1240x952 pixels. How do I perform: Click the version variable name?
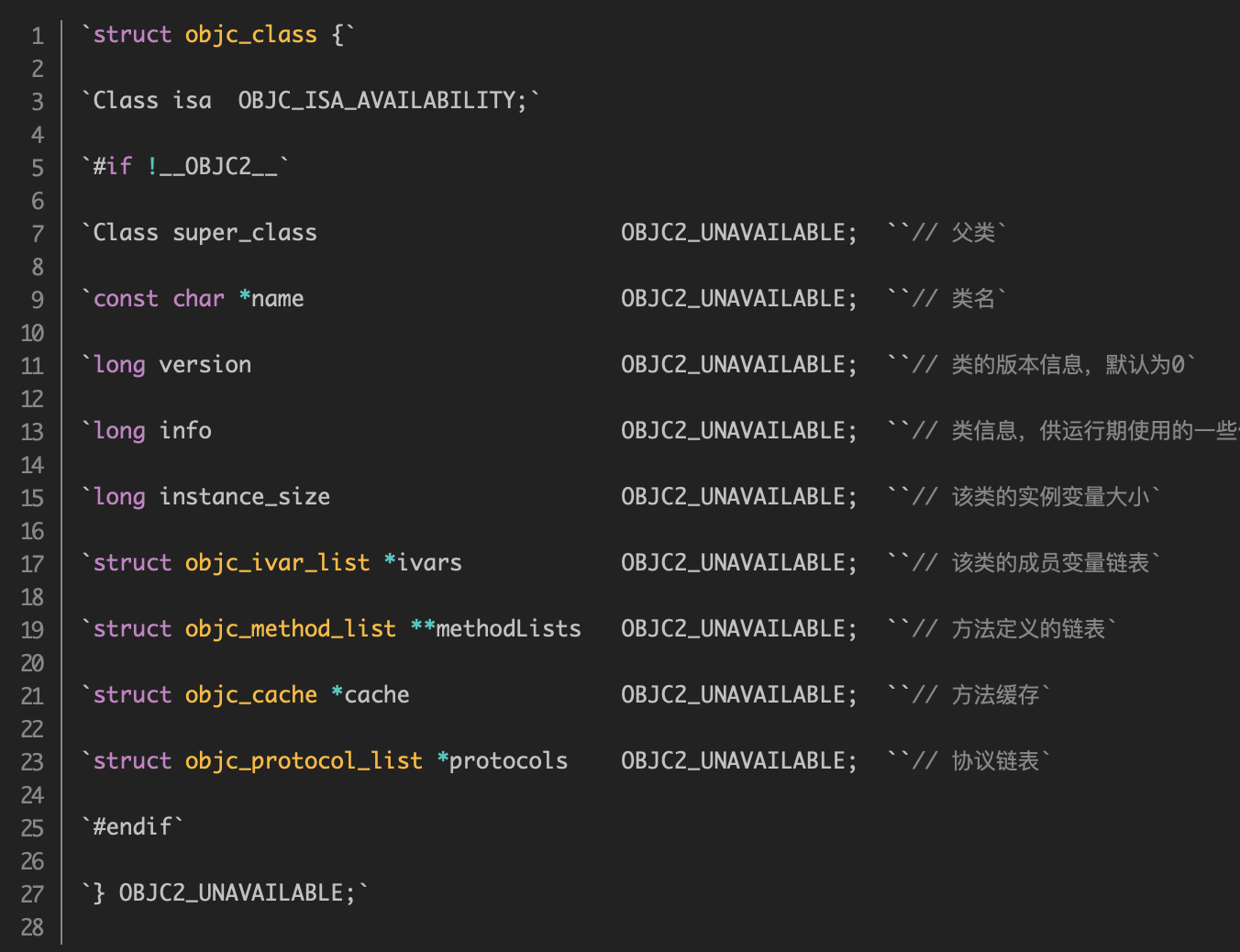pos(205,365)
